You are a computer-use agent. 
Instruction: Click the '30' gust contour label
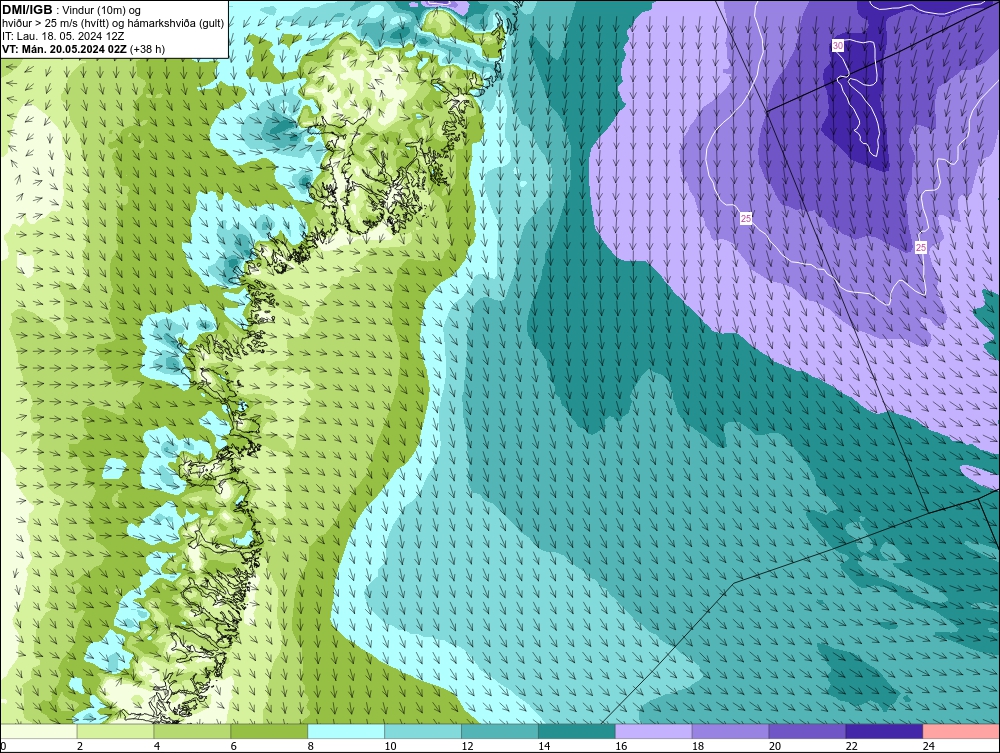click(838, 46)
